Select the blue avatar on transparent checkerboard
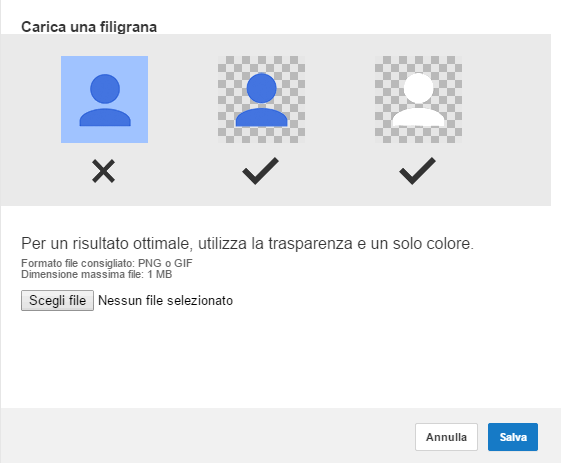The image size is (561, 463). click(262, 99)
